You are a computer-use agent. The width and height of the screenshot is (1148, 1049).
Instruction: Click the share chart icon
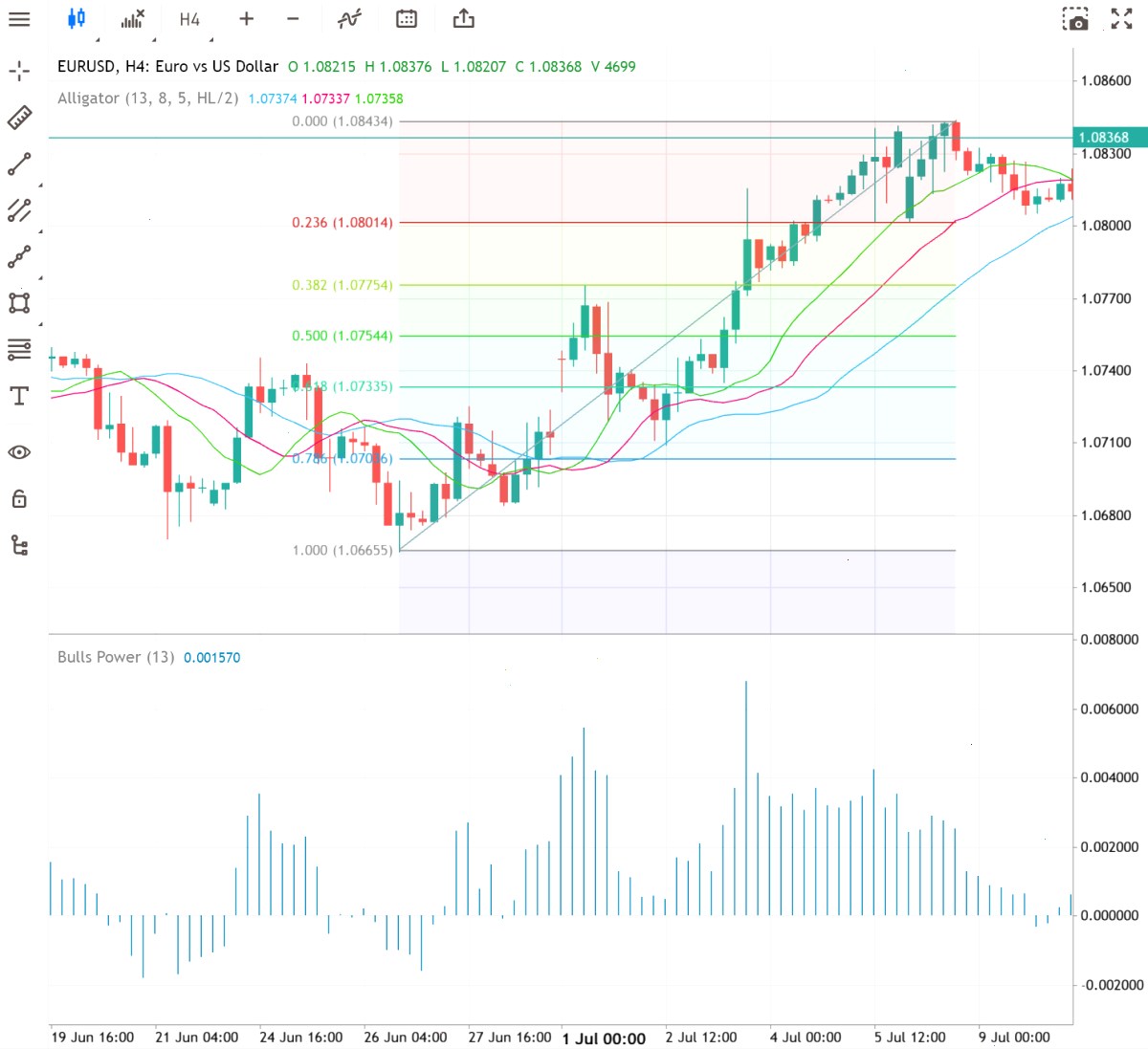(464, 18)
